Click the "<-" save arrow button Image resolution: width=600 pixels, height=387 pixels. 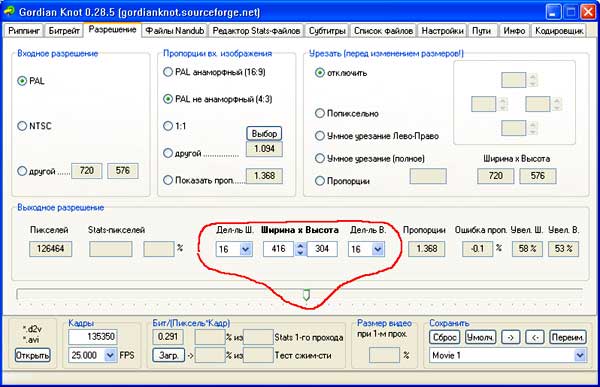coord(535,337)
